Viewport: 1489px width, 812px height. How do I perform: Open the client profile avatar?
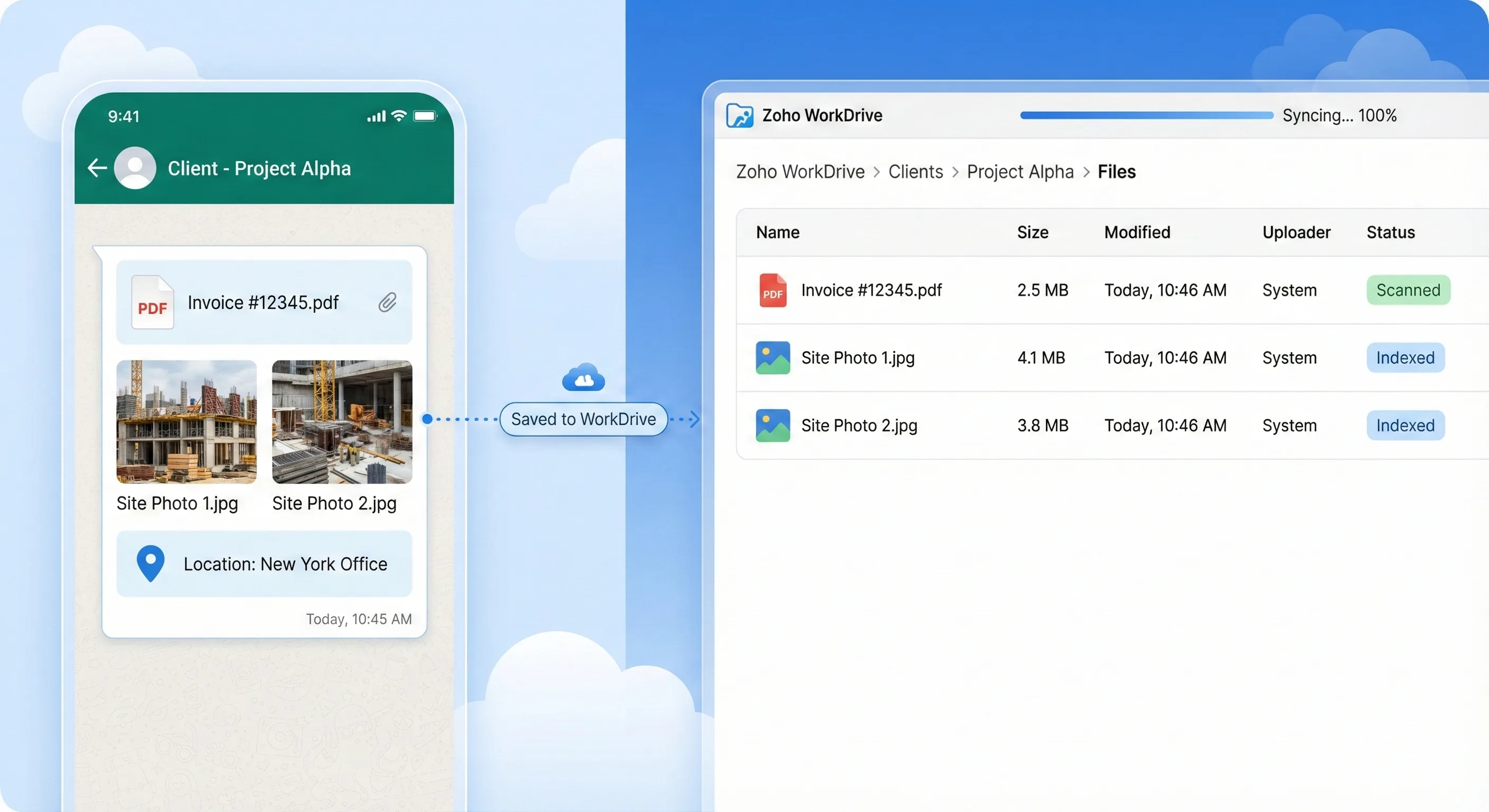pyautogui.click(x=135, y=168)
